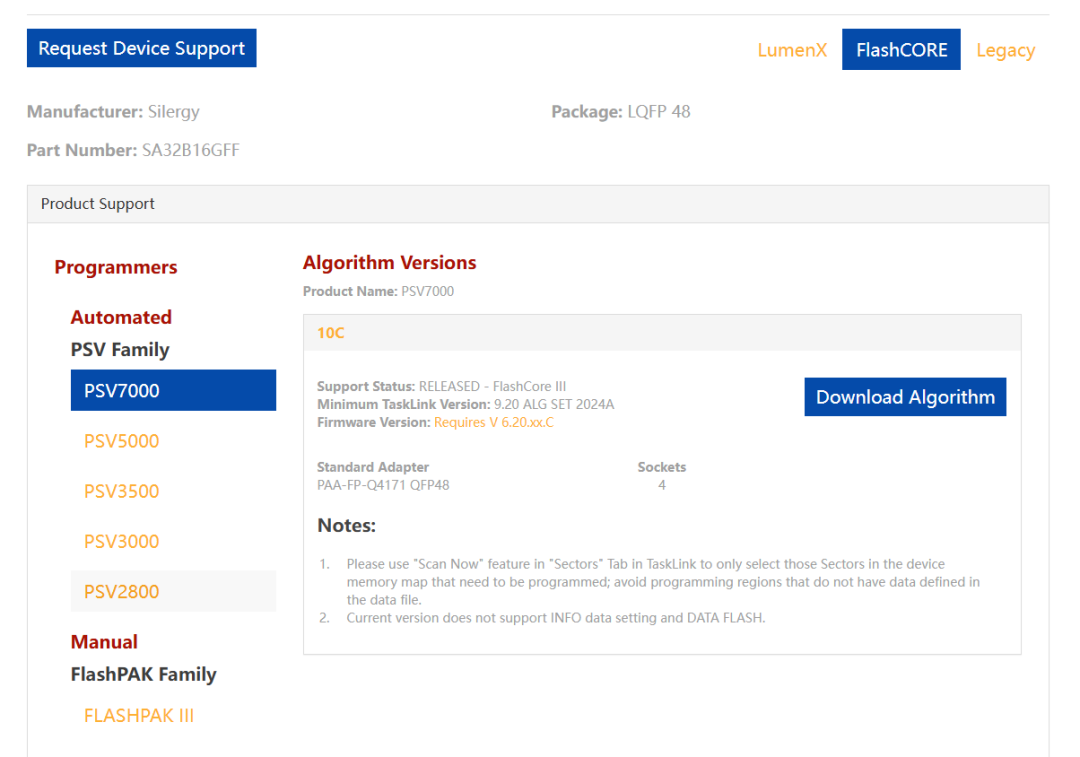This screenshot has height=757, width=1080.
Task: Switch to the LumenX tab
Action: tap(792, 50)
